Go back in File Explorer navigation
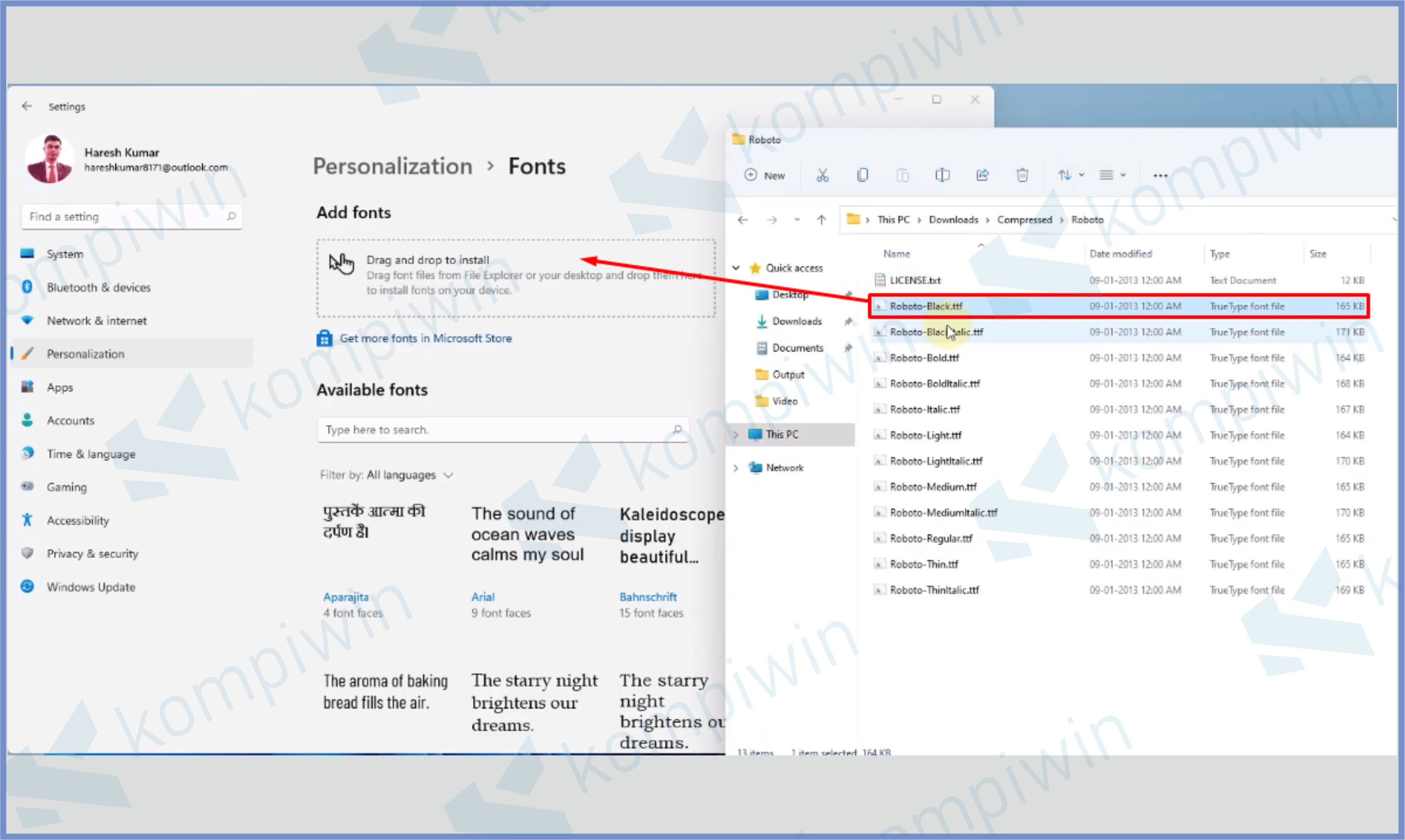This screenshot has height=840, width=1405. [x=743, y=220]
